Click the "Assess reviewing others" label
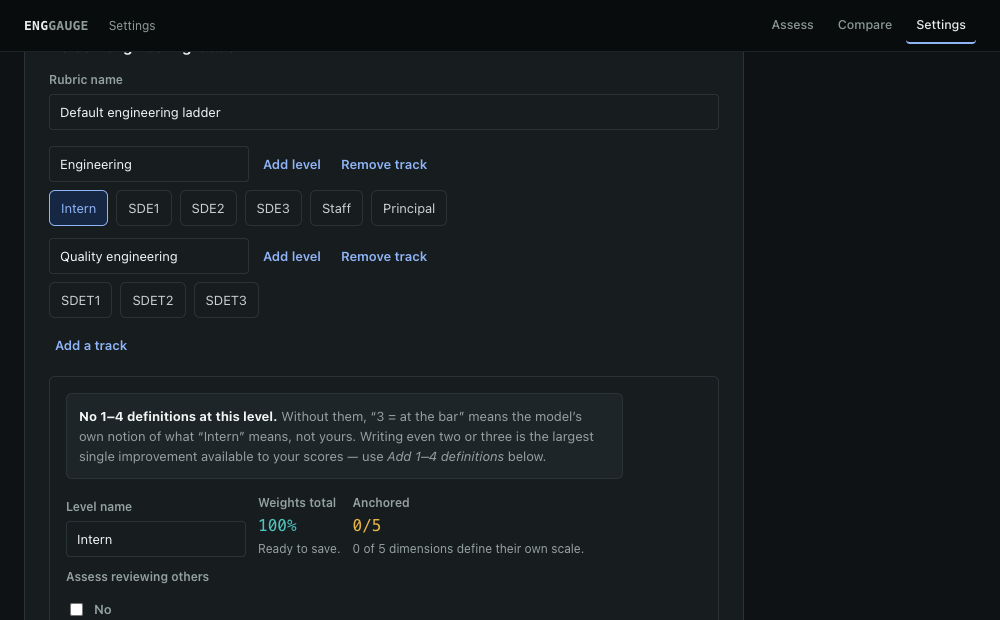 (x=137, y=577)
